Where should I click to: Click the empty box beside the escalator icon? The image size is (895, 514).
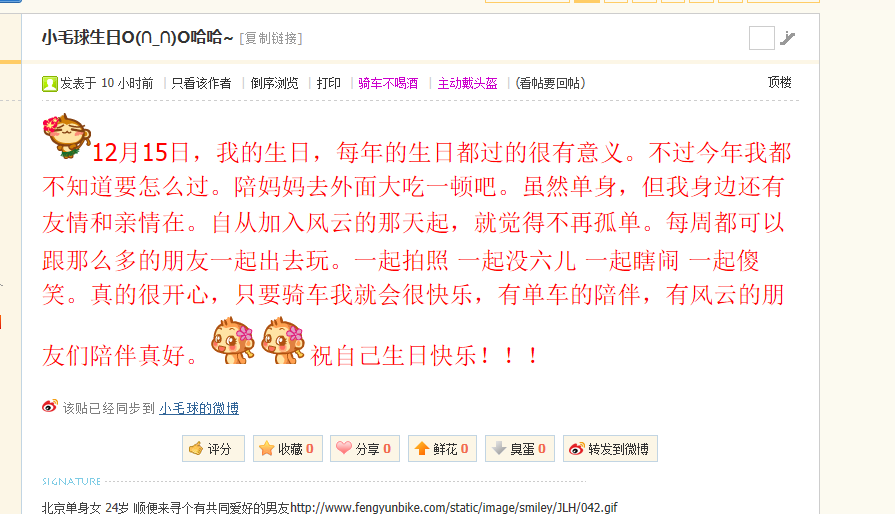[x=761, y=38]
